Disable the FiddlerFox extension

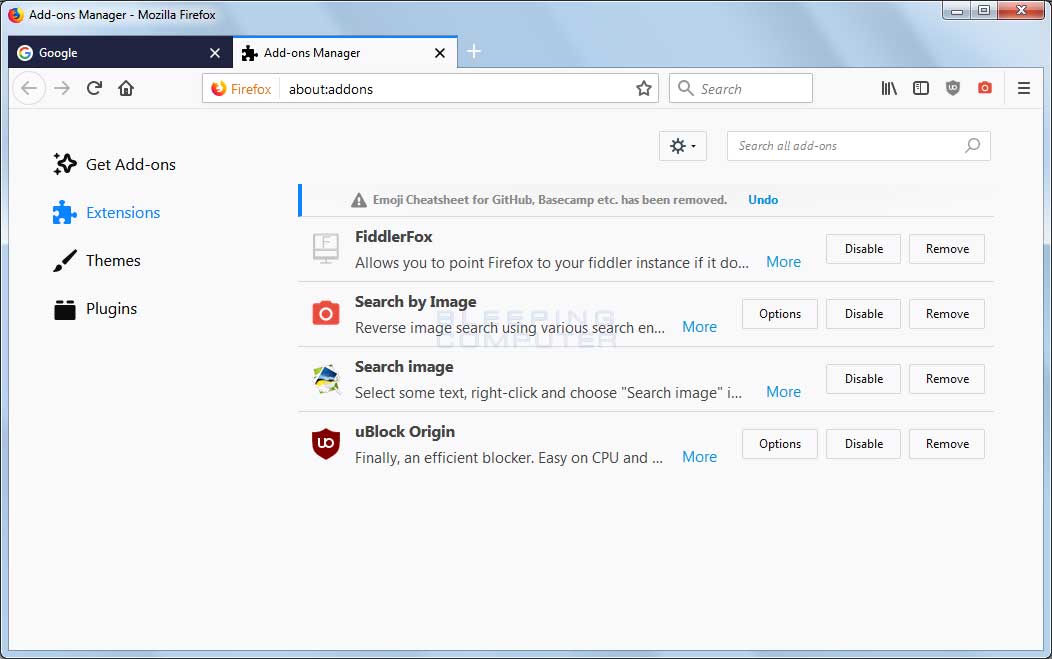862,248
